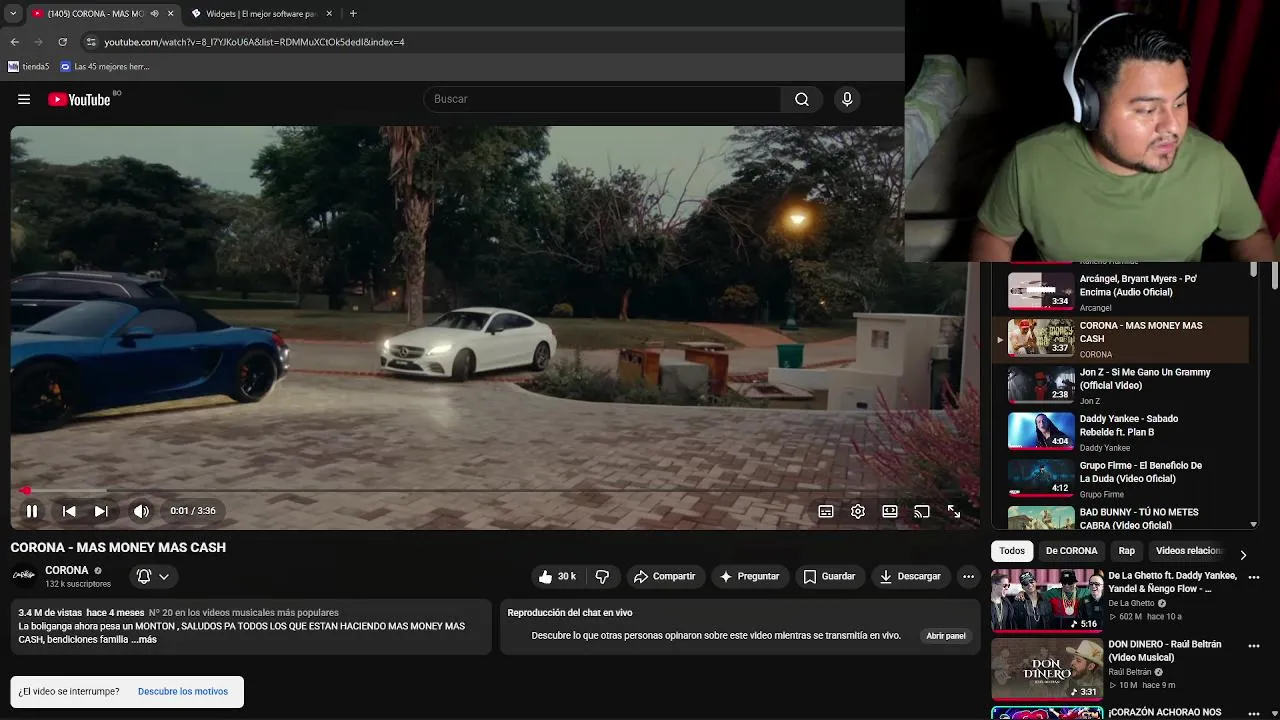Play Grupo Firme El Beneficio De La Duda
The image size is (1280, 720).
click(1120, 478)
